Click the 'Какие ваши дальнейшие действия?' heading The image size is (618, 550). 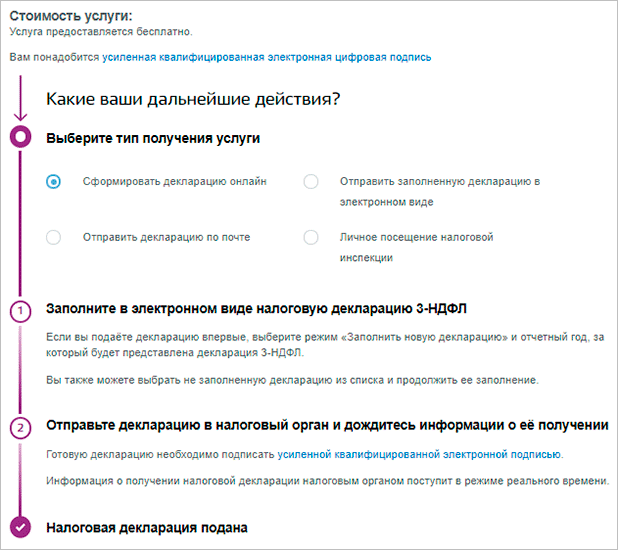click(192, 100)
